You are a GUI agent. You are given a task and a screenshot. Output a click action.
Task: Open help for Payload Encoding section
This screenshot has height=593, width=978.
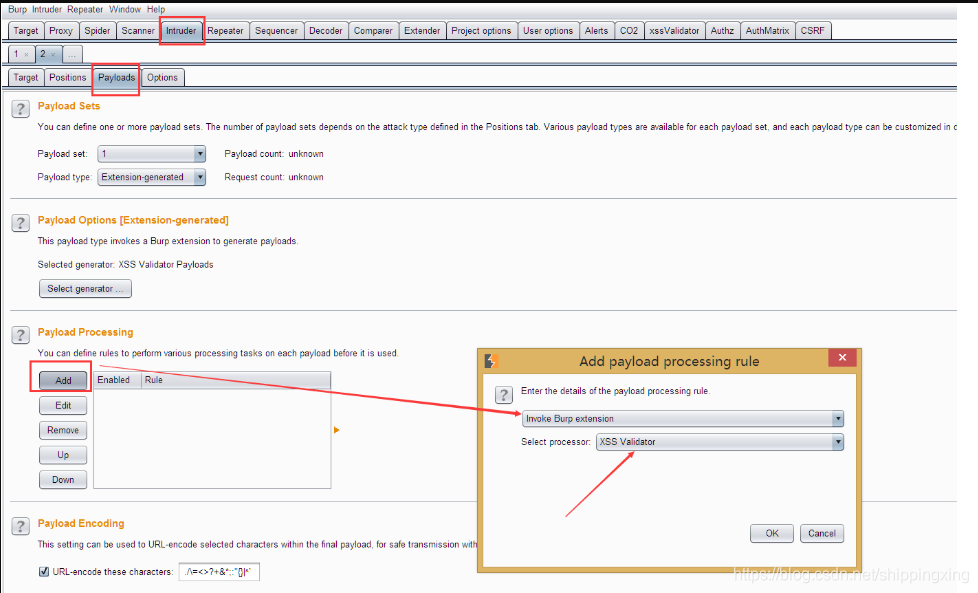pos(20,526)
